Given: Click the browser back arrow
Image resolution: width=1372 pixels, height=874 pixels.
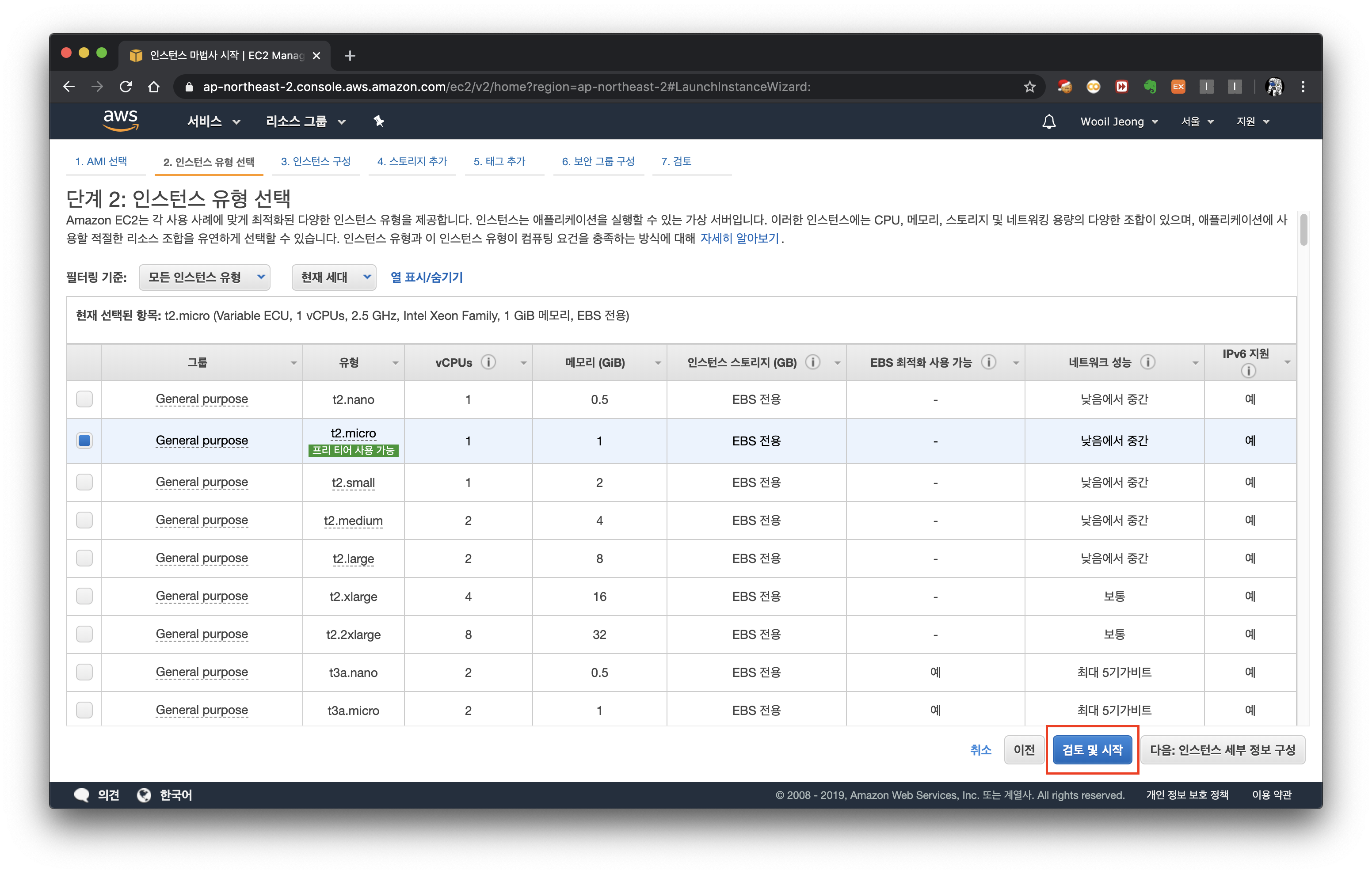Looking at the screenshot, I should point(69,87).
